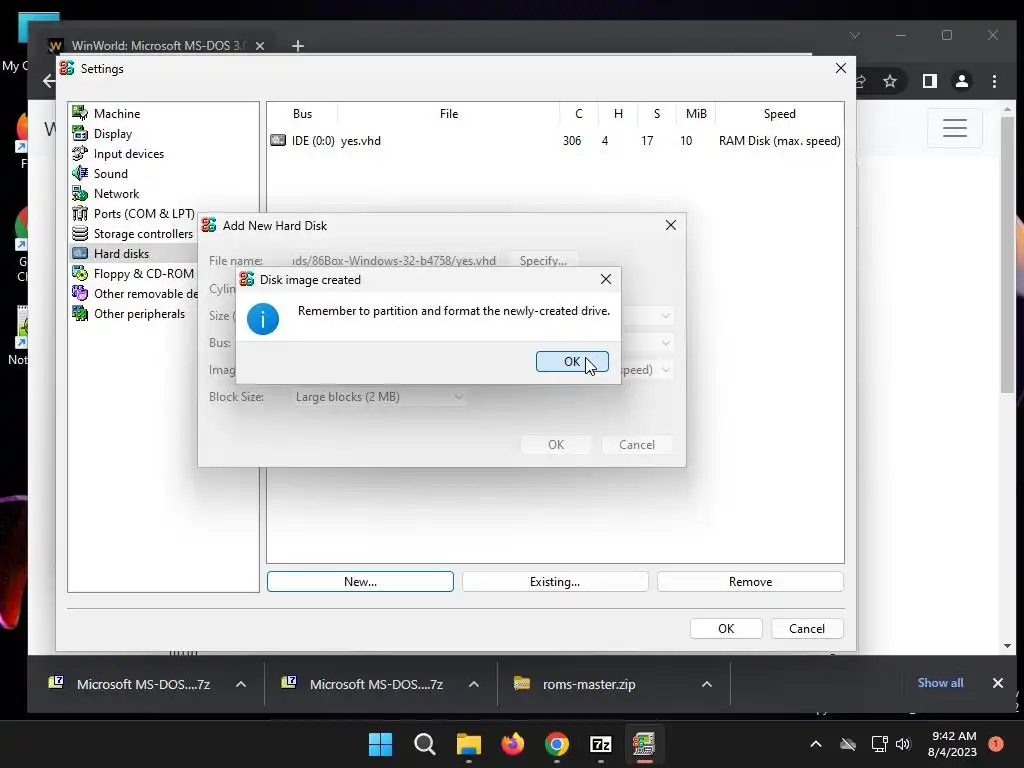Expand first Microsoft MS-DOS 7z download options
The height and width of the screenshot is (768, 1024).
pos(241,684)
